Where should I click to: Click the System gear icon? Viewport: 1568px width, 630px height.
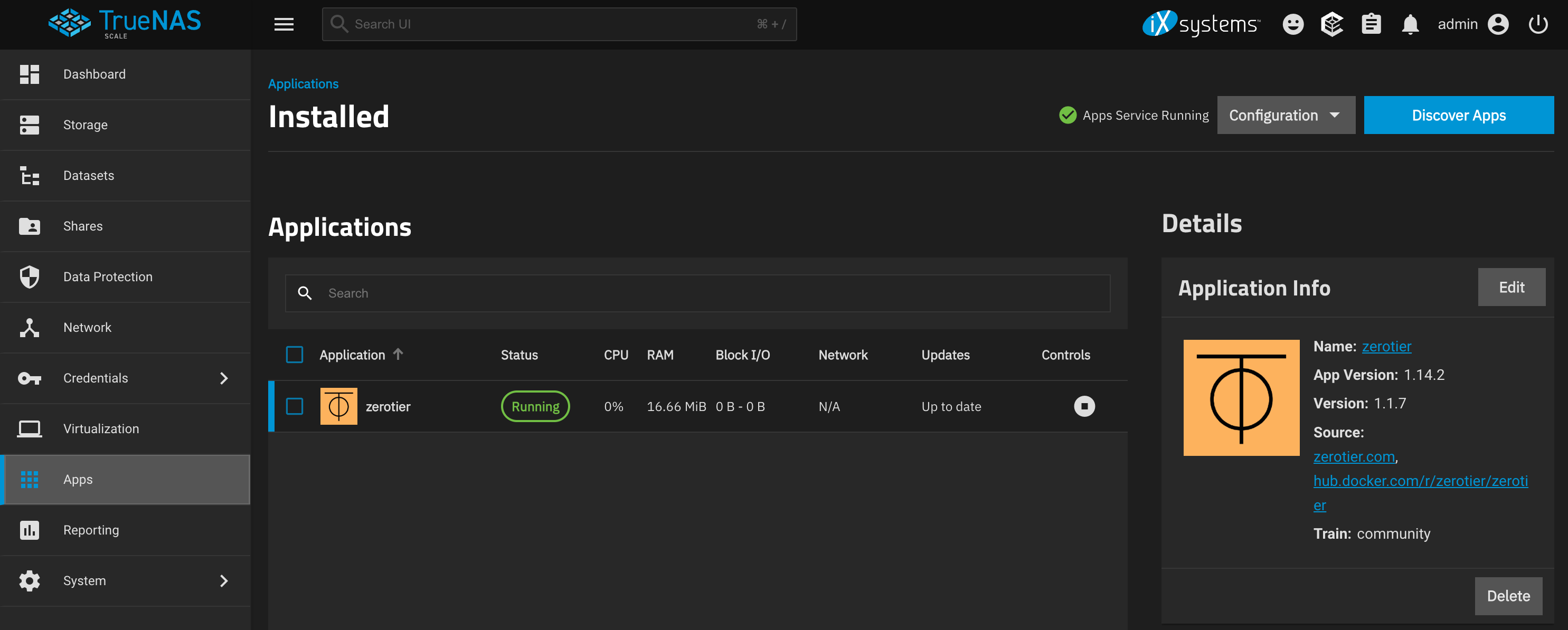(29, 581)
